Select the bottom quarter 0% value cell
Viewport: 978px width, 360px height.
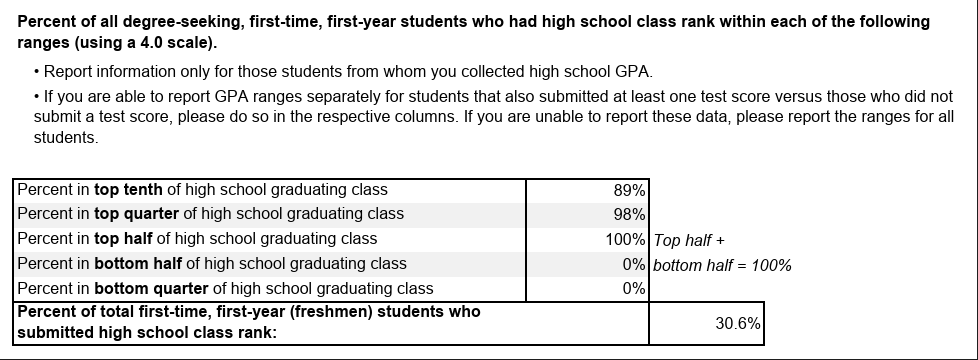coord(587,288)
